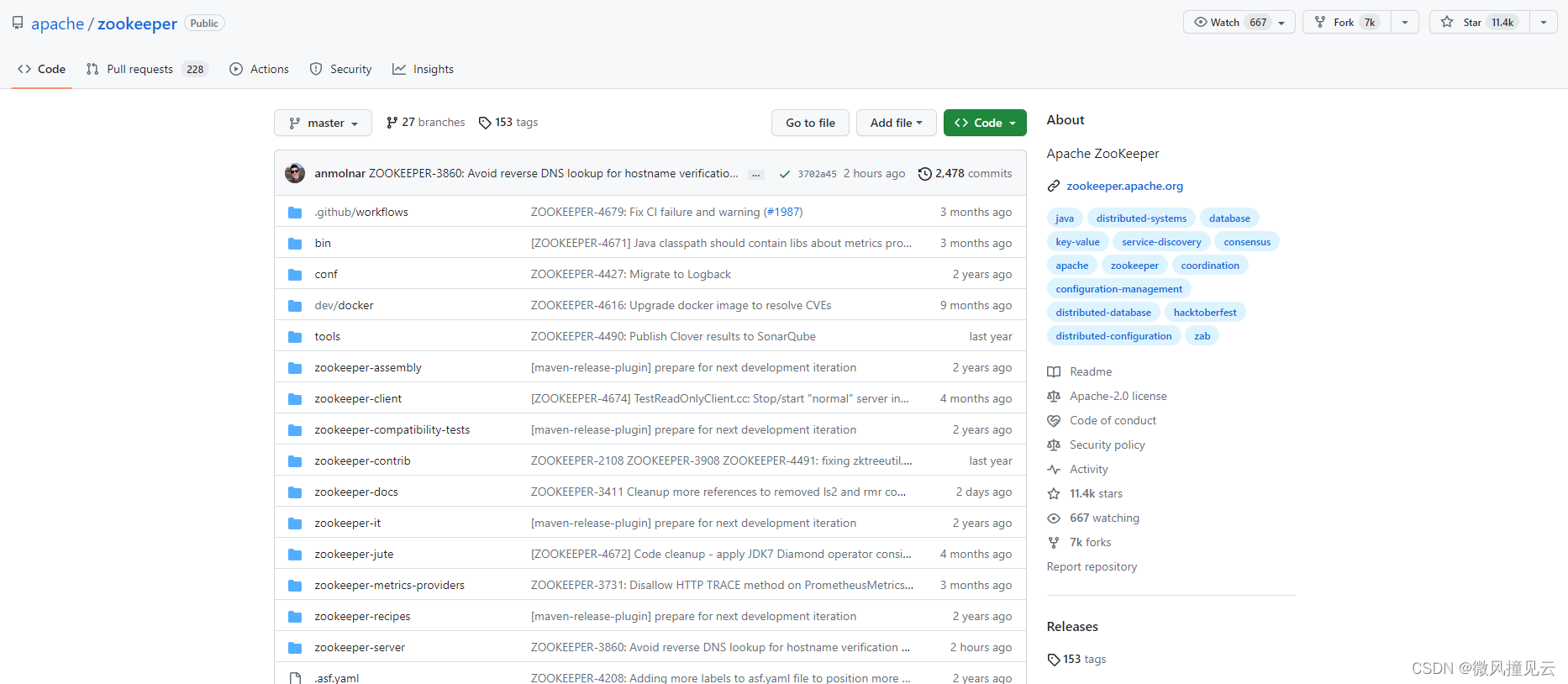Click the zookeeper-client folder icon

295,399
